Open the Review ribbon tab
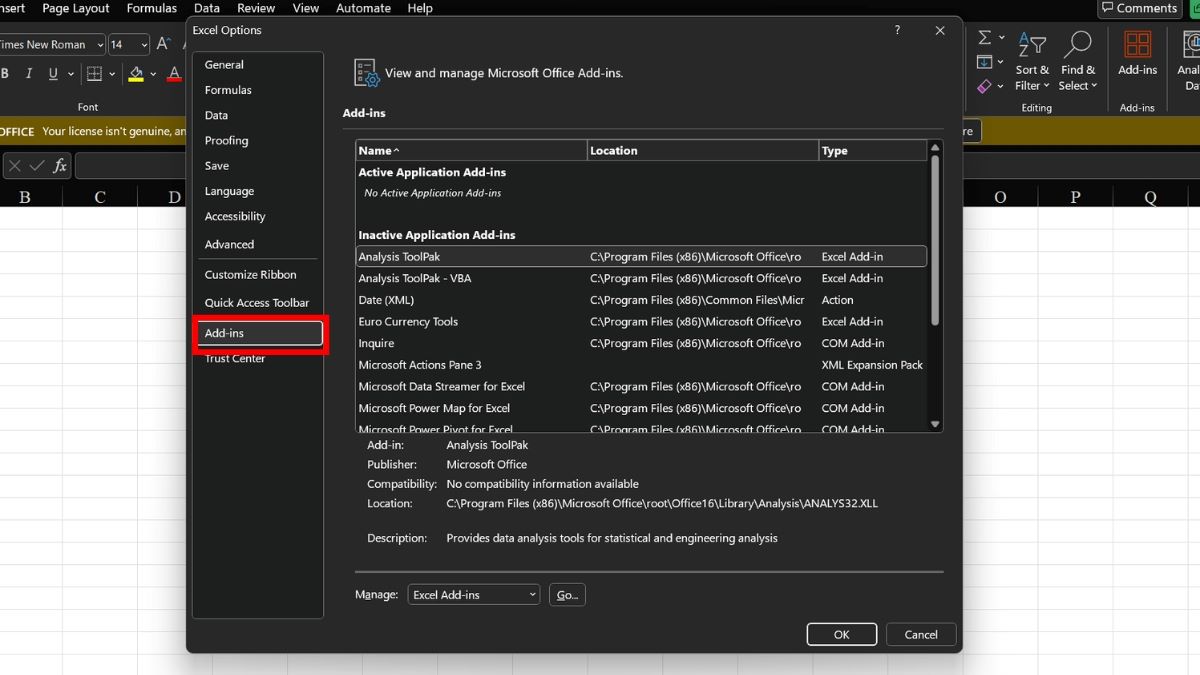The width and height of the screenshot is (1200, 675). (x=256, y=8)
